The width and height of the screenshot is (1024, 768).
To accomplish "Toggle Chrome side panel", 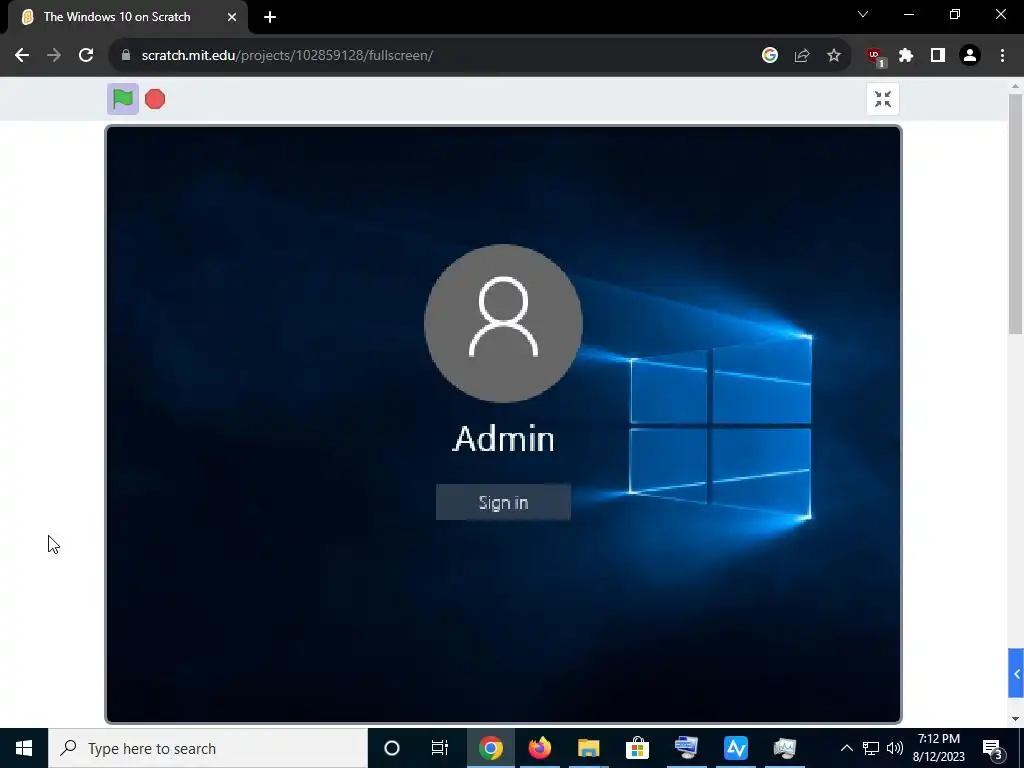I will (x=938, y=56).
